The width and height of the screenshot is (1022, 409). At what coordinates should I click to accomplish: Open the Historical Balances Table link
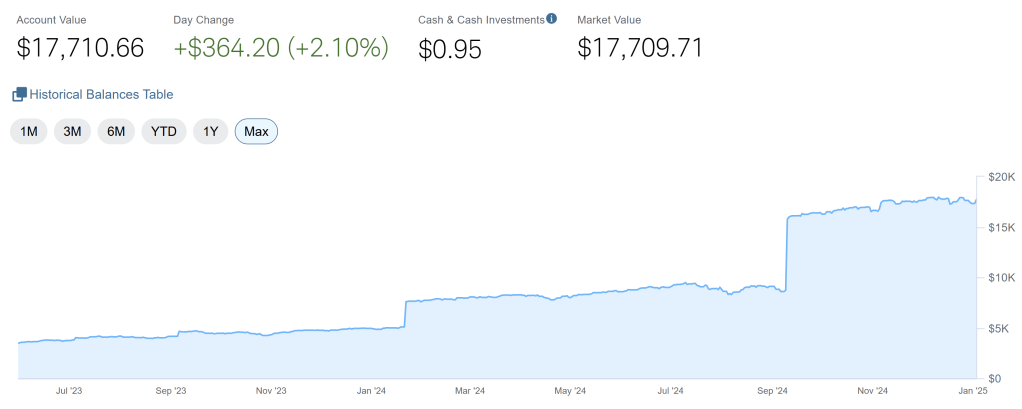(101, 95)
